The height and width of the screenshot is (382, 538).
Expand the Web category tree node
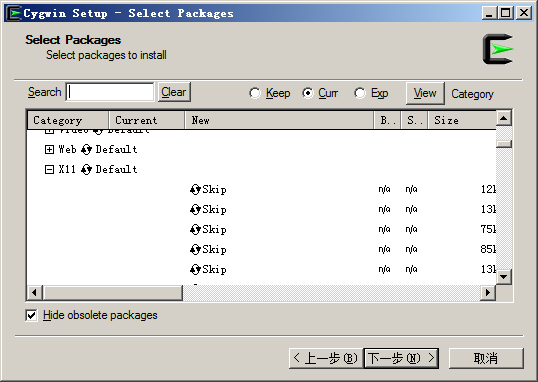49,149
